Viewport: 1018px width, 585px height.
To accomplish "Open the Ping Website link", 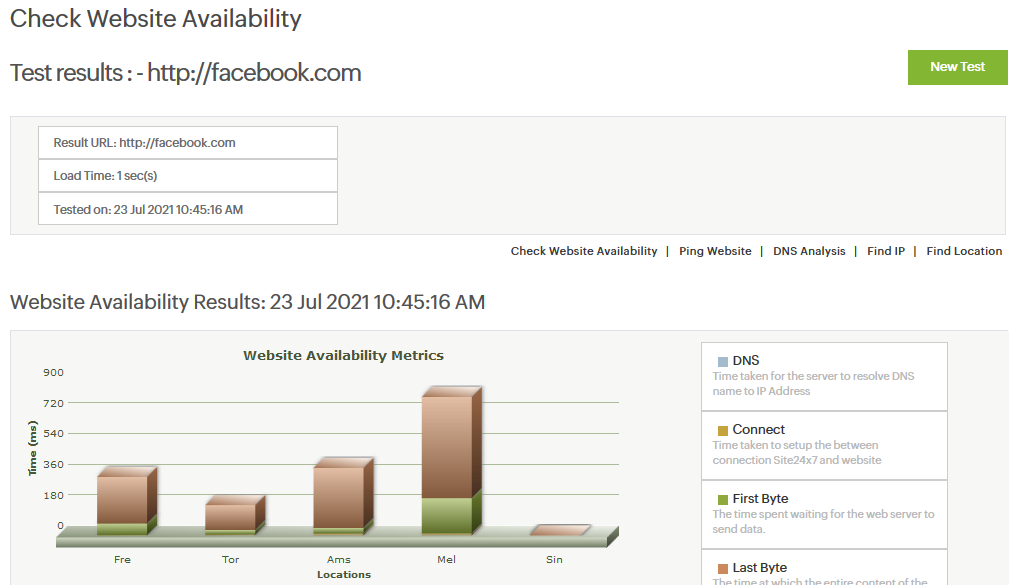I will [715, 251].
